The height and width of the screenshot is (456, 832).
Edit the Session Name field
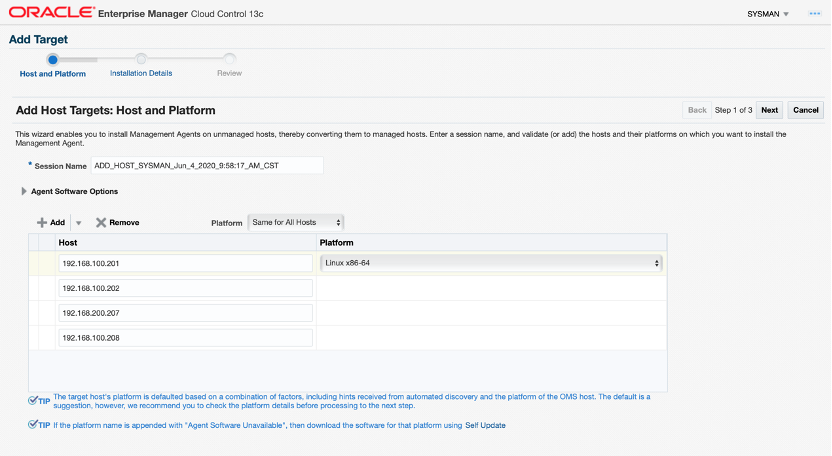(x=207, y=166)
